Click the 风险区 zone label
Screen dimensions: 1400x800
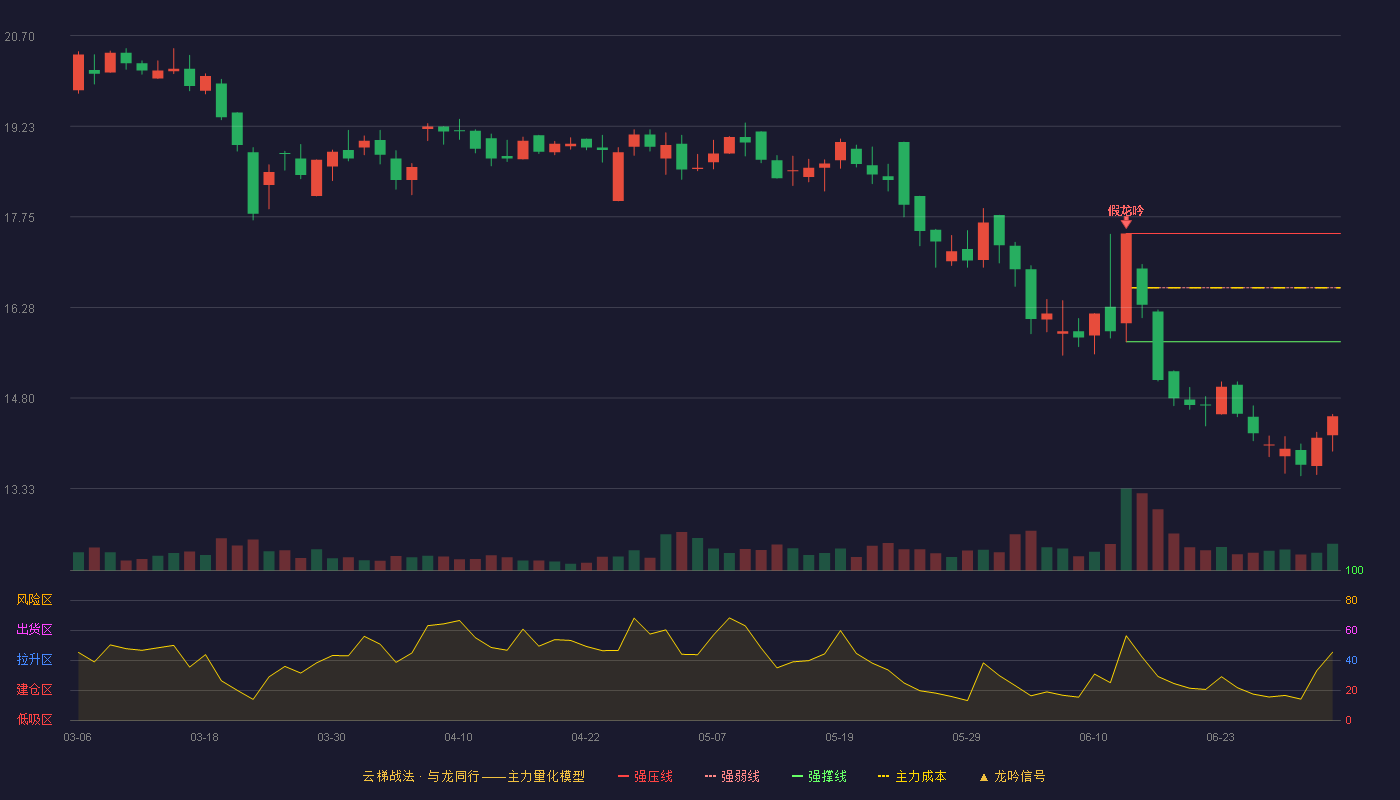point(34,600)
